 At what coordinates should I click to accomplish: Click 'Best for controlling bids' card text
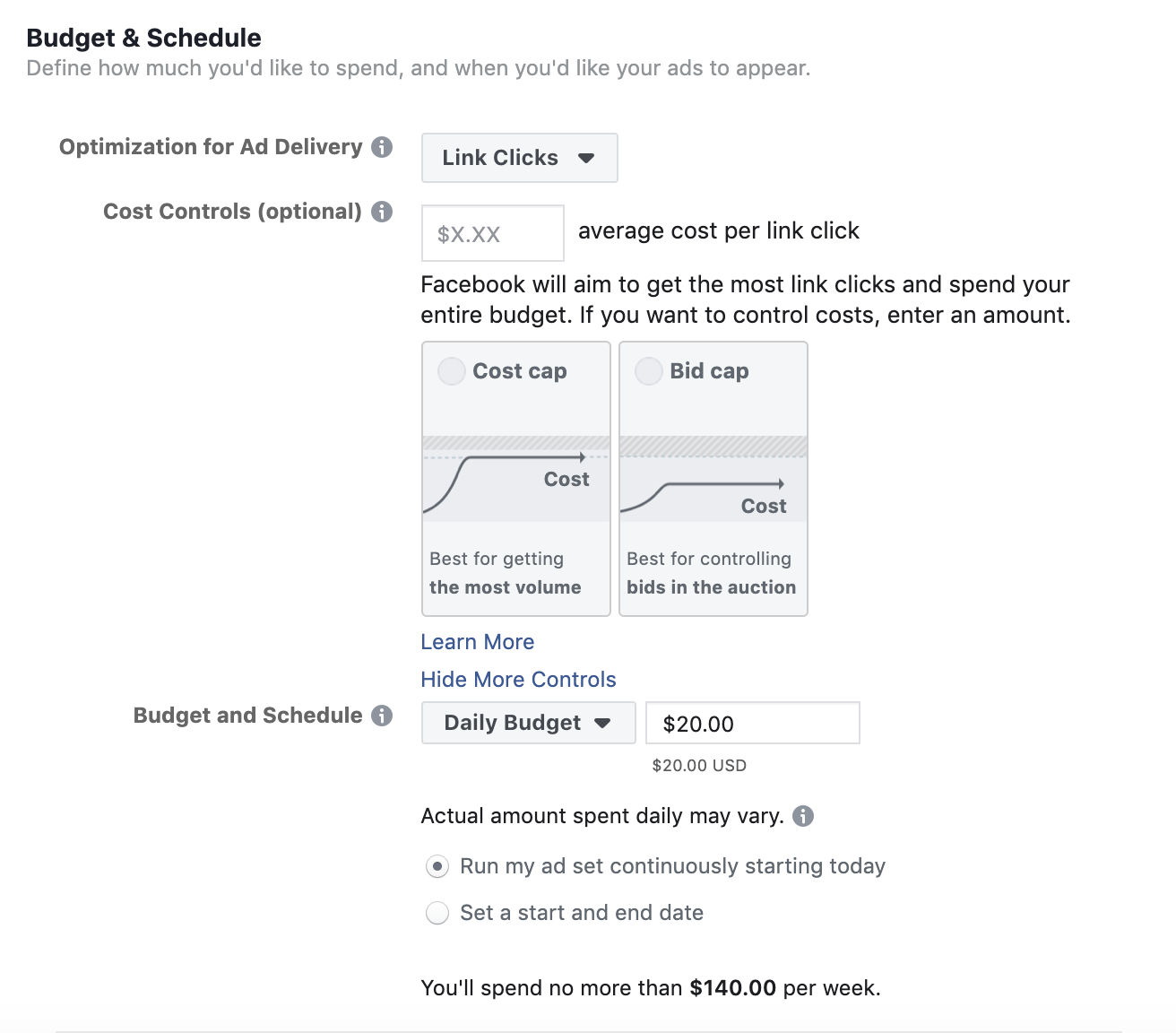click(x=712, y=573)
